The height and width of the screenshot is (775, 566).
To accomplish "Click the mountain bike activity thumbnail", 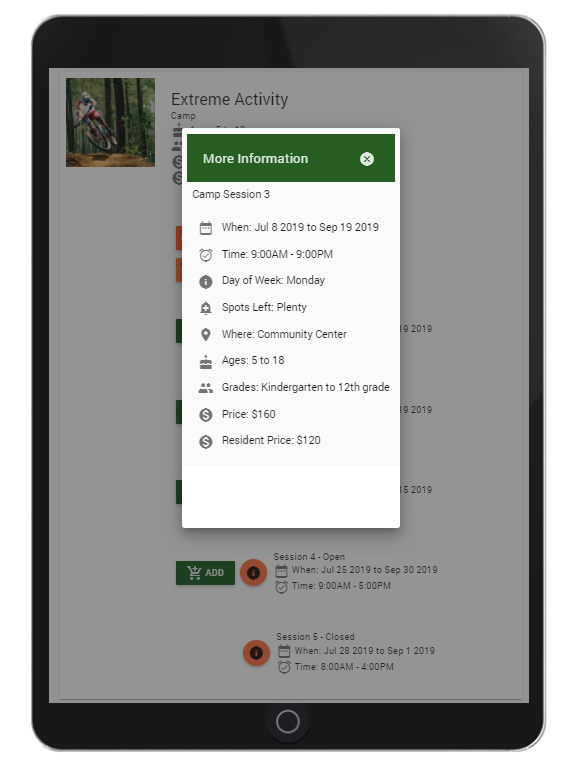I will (110, 122).
